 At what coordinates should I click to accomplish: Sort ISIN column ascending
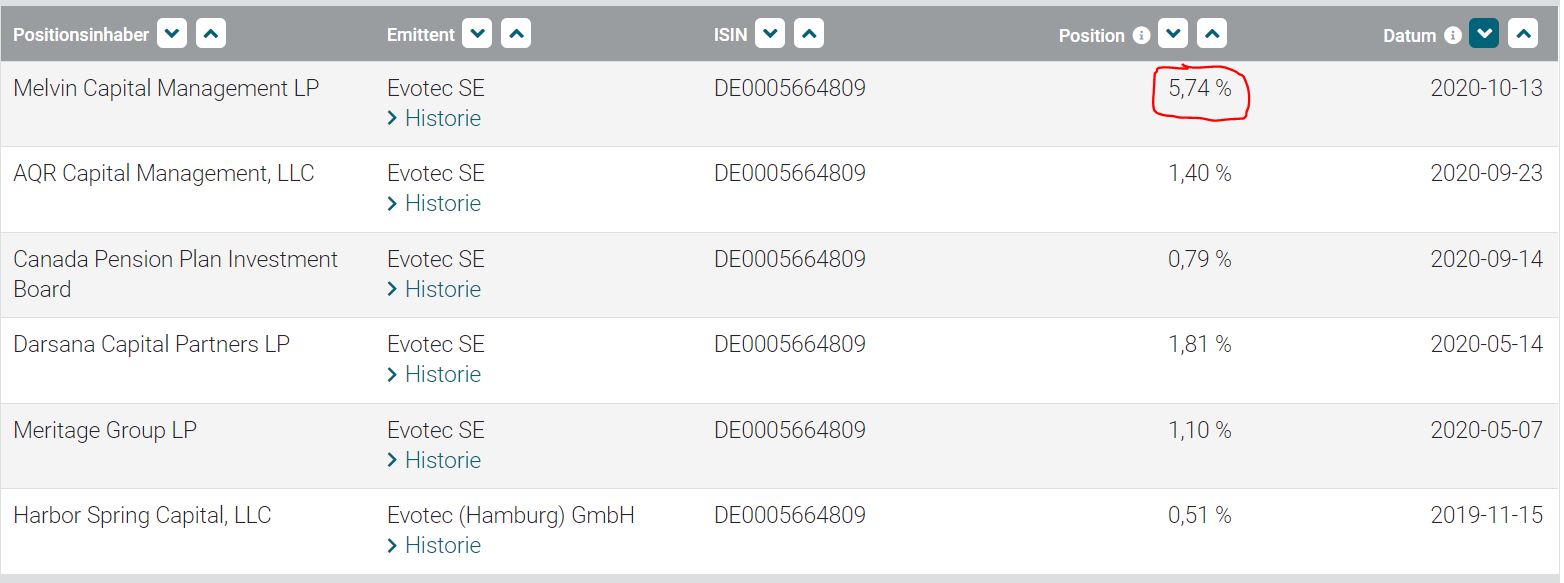(x=808, y=35)
